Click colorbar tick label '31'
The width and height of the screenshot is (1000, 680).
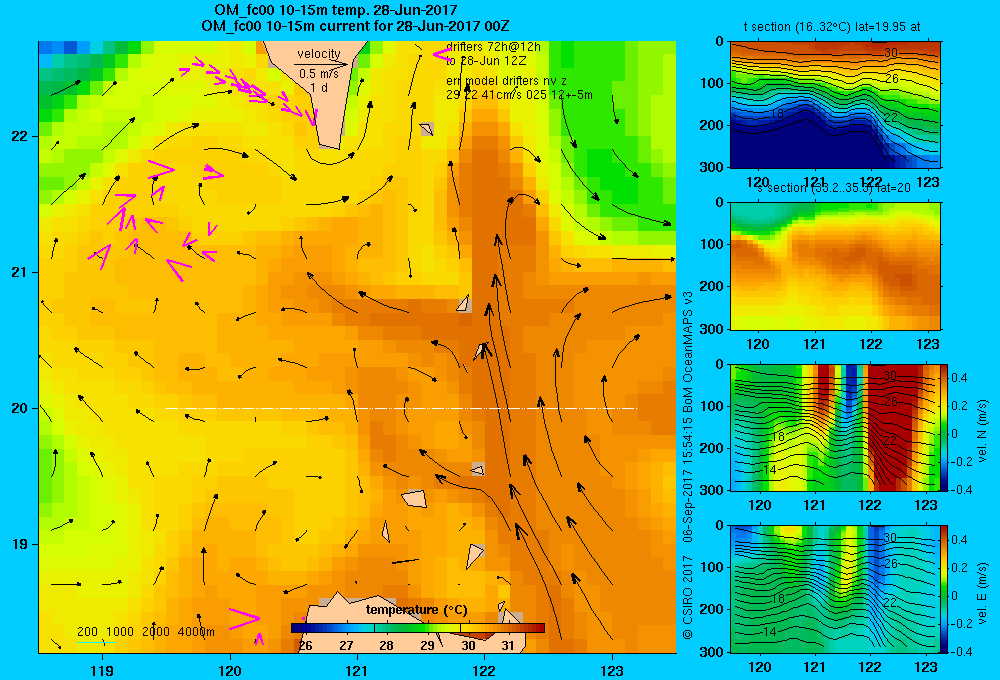pos(508,646)
